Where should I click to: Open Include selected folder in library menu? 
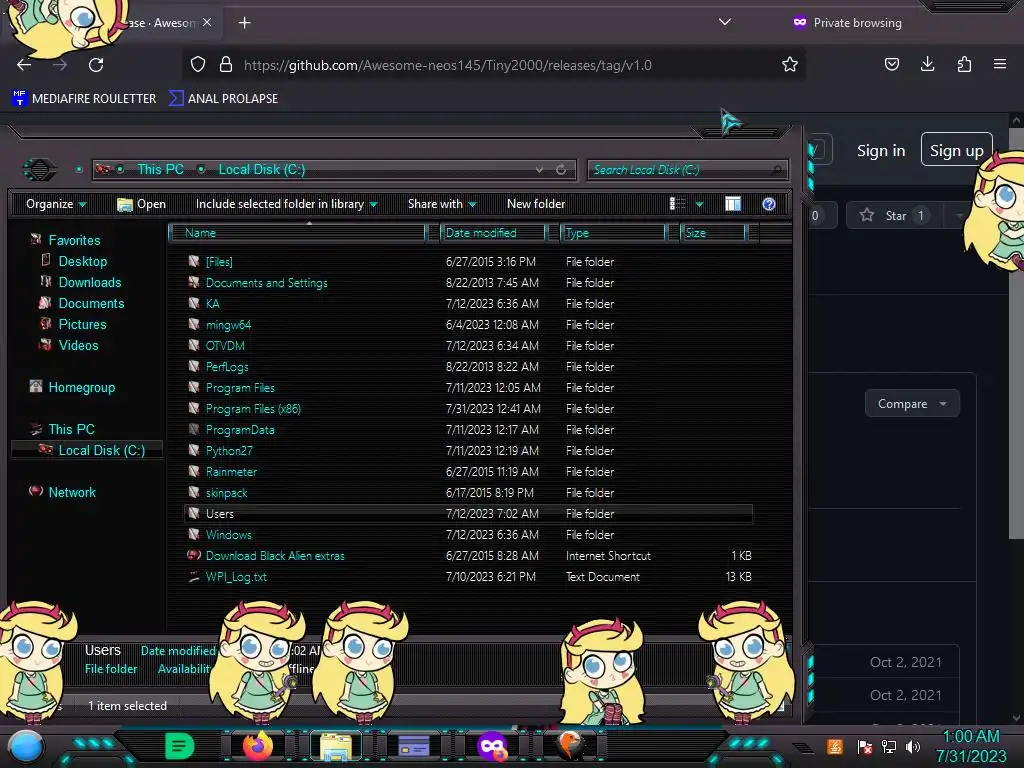coord(286,204)
